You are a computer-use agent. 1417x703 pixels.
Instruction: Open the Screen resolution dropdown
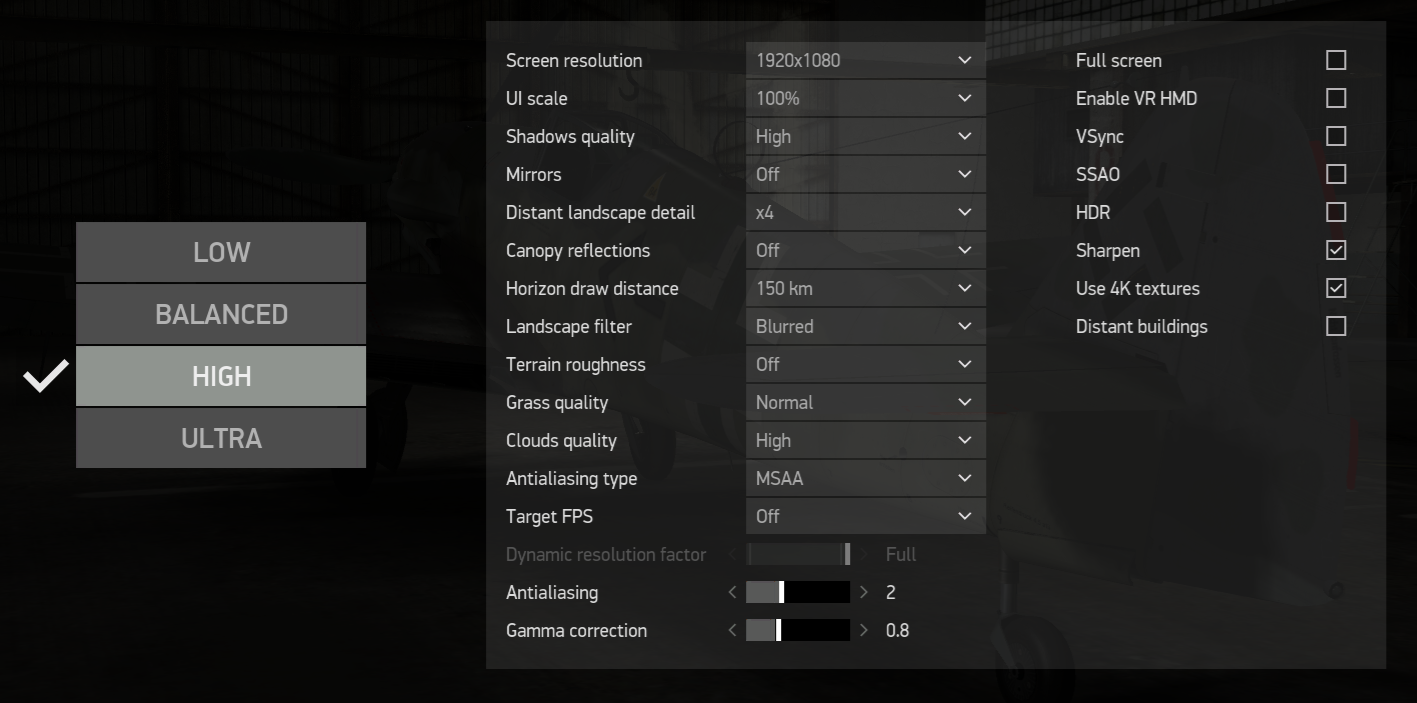click(865, 60)
